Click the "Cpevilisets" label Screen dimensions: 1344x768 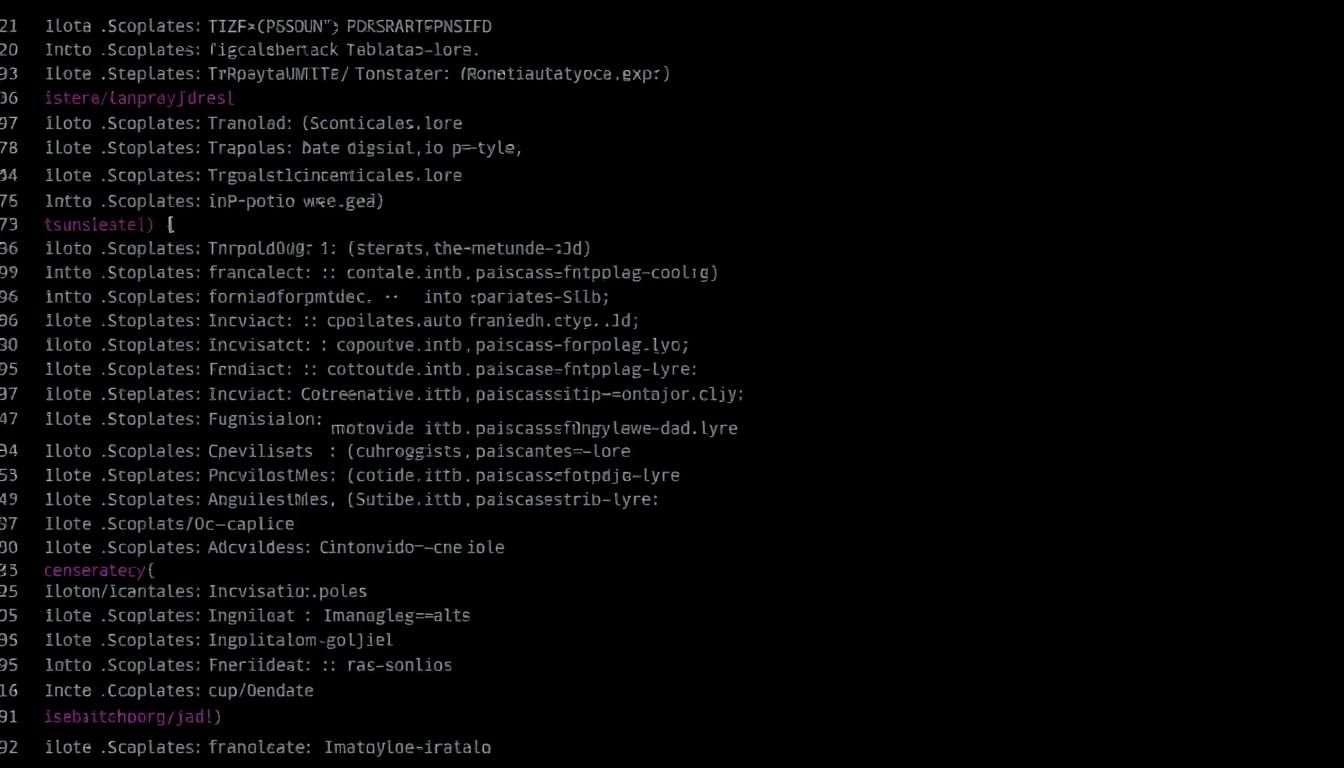click(259, 451)
